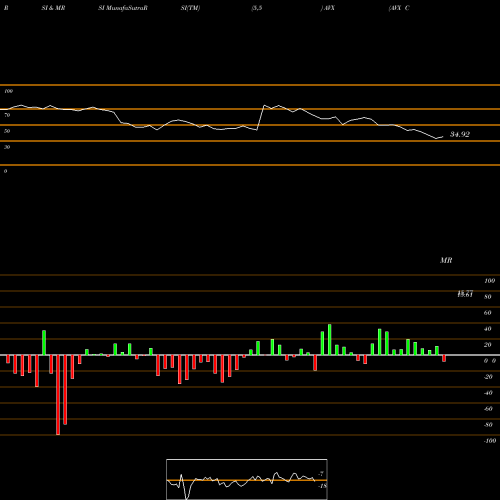Screen dimensions: 500x500
Task: Click the -20 label on MR axis
Action: [x=488, y=377]
